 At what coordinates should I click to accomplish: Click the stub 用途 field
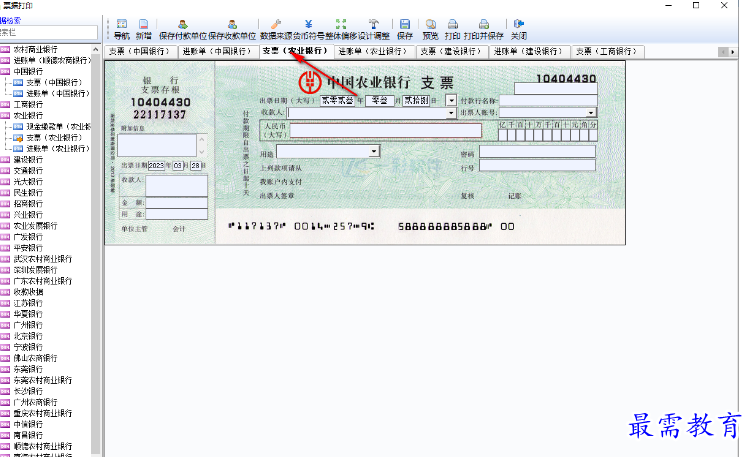pos(176,214)
